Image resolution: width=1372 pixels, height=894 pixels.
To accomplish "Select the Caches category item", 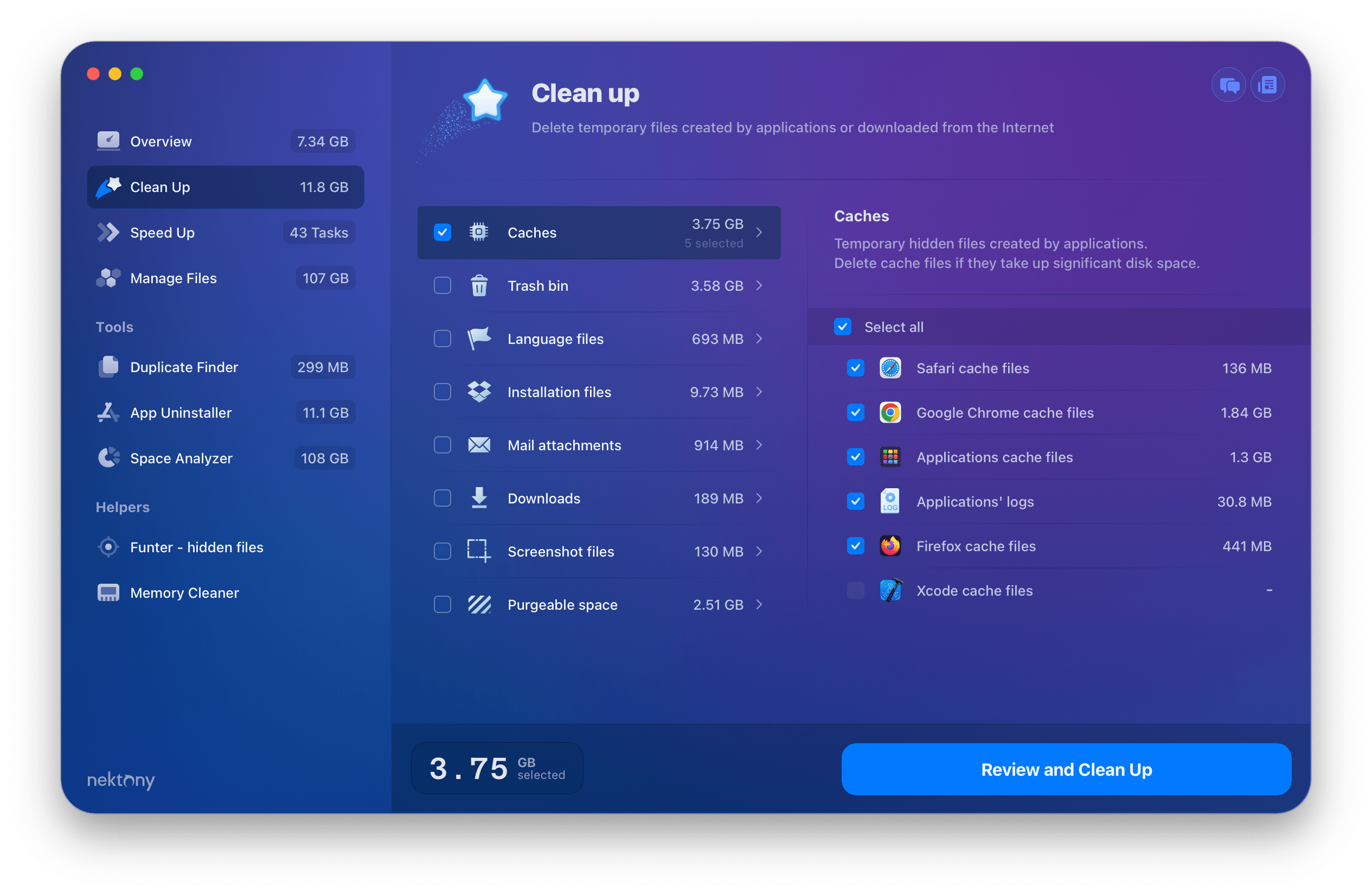I will [598, 232].
